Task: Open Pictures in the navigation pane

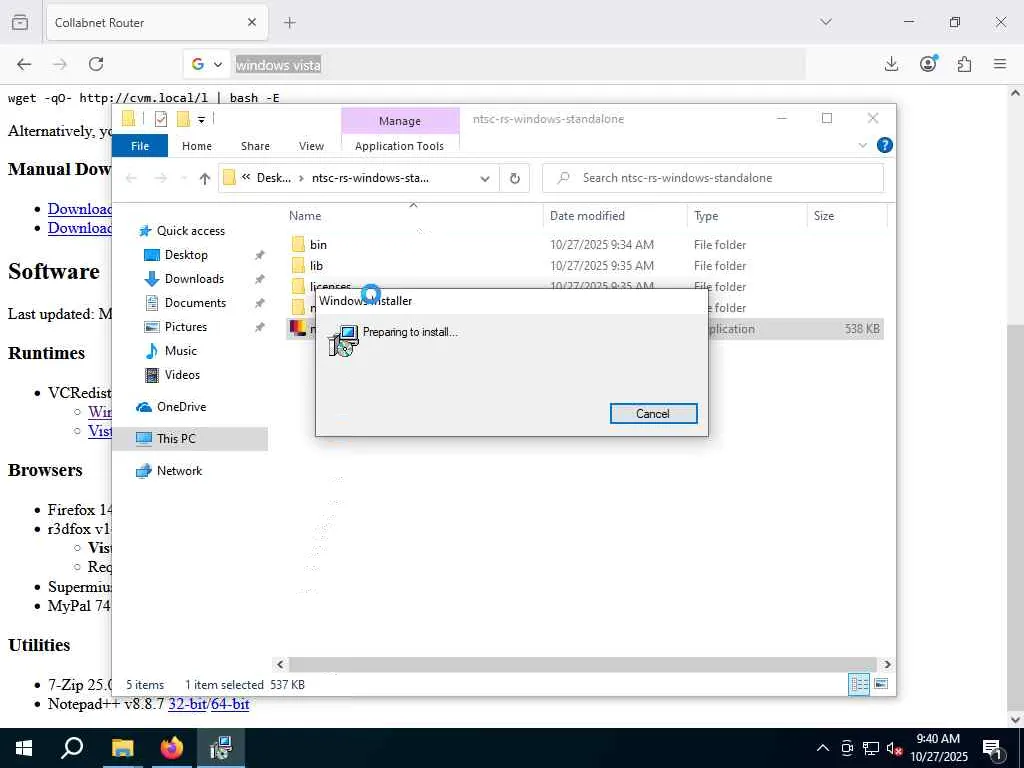Action: click(x=185, y=327)
